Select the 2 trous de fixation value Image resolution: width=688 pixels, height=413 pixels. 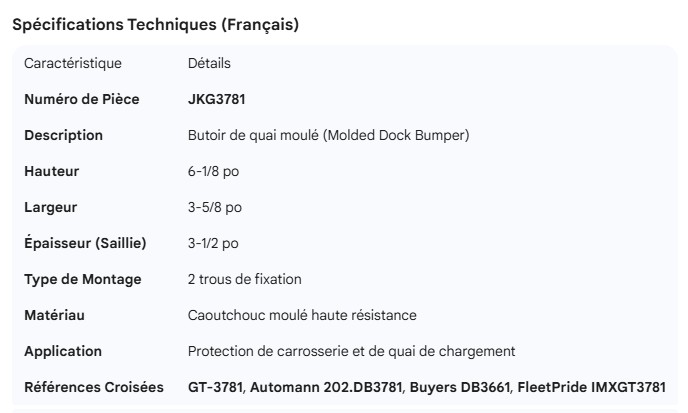[x=244, y=279]
